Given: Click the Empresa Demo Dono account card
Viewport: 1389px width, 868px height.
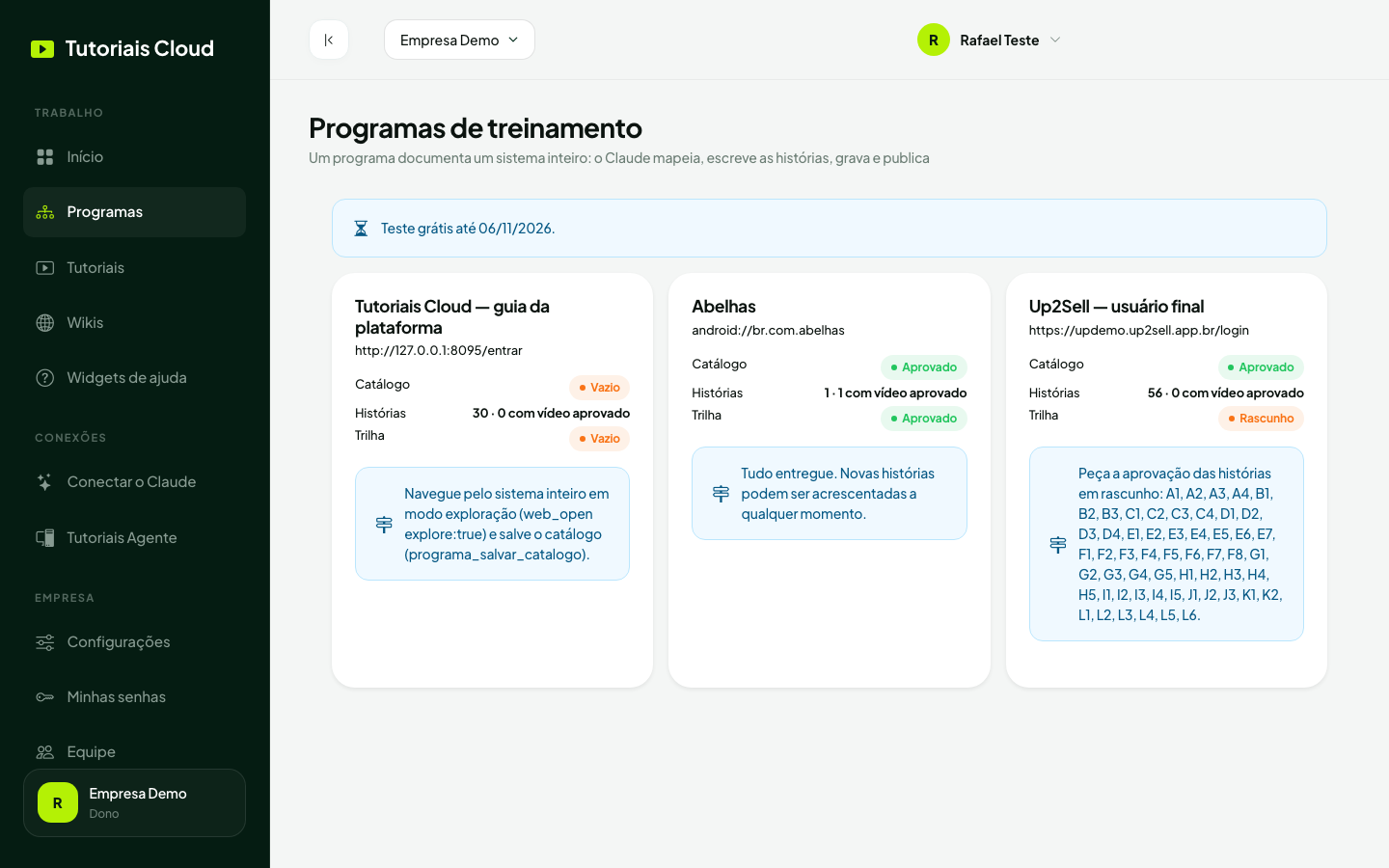Looking at the screenshot, I should [134, 802].
